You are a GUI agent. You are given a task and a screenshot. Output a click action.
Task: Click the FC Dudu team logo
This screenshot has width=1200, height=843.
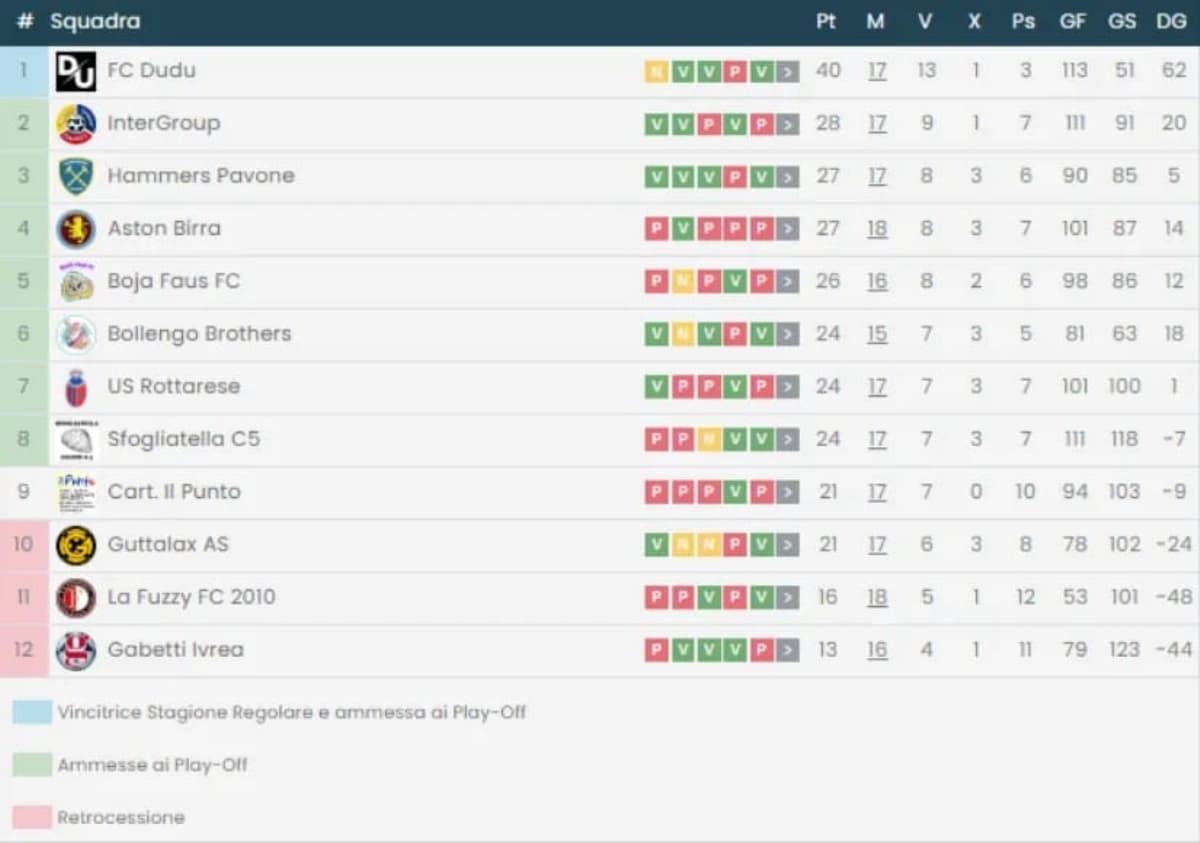(76, 71)
